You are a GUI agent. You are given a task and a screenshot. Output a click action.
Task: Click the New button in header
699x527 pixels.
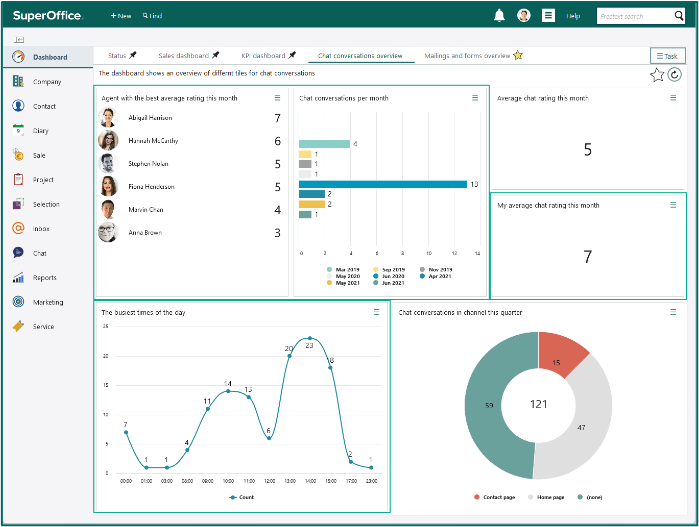[121, 16]
